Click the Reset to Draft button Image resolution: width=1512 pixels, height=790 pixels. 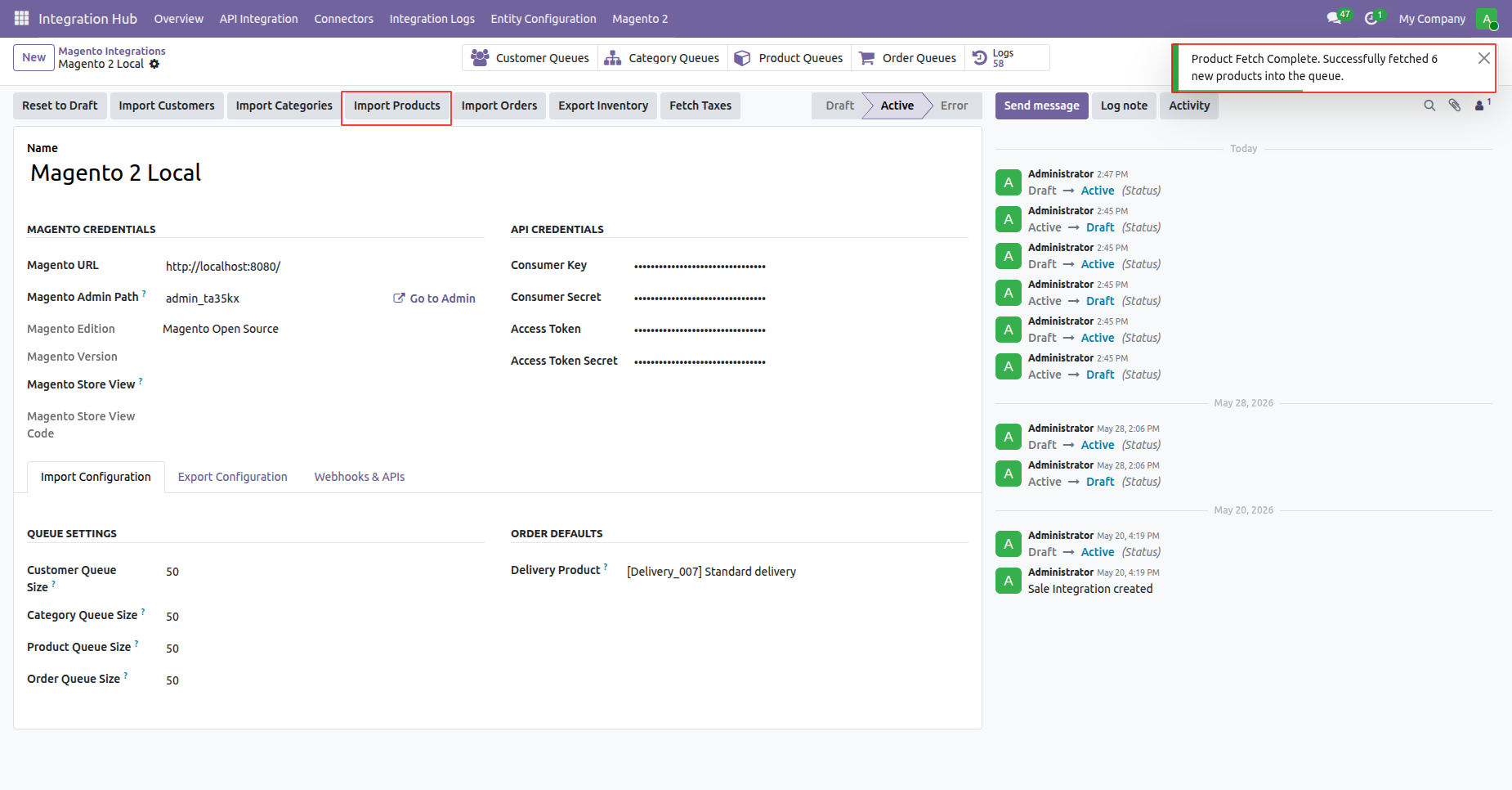click(x=60, y=105)
